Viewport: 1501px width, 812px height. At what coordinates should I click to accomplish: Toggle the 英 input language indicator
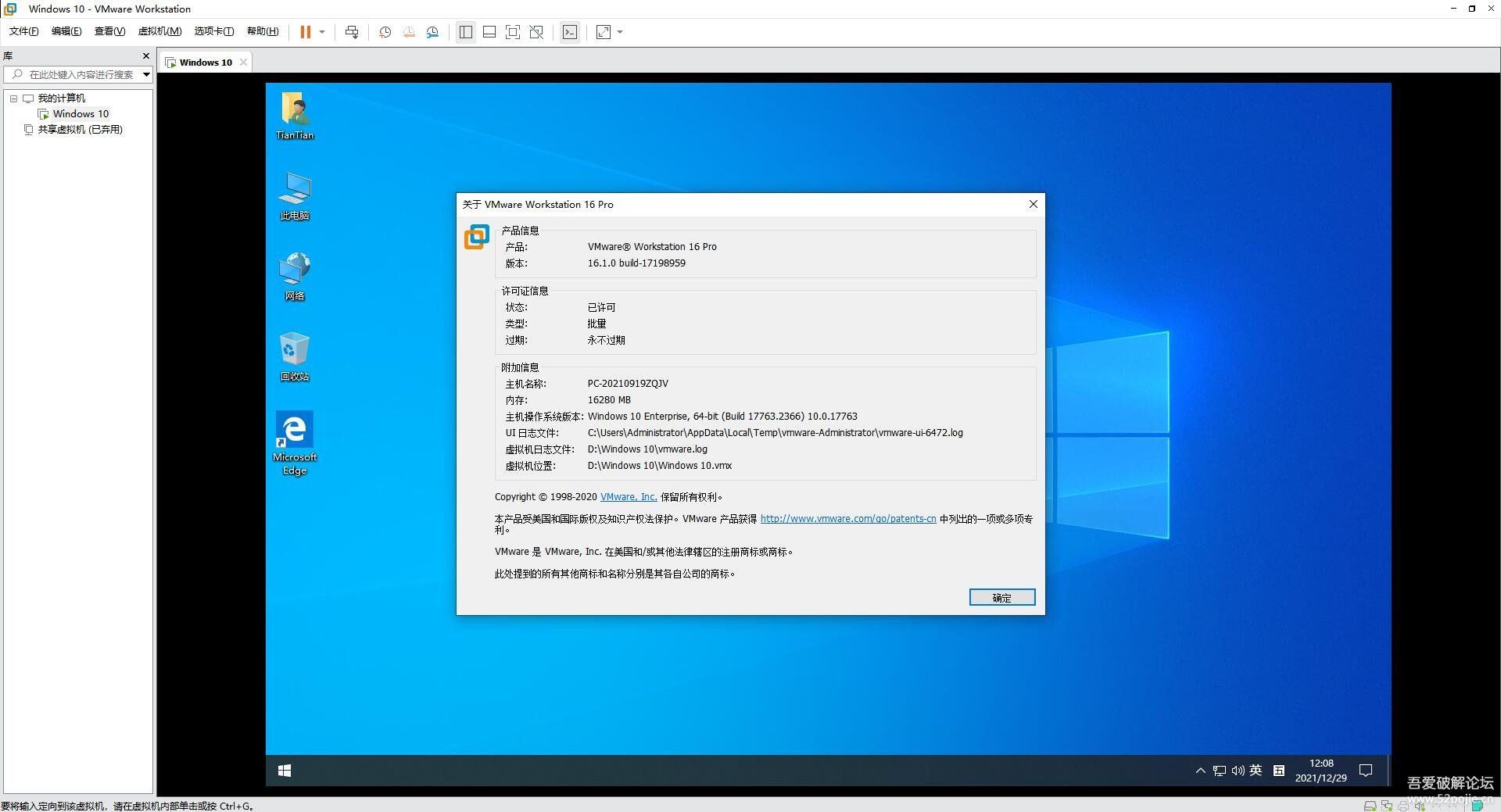pos(1256,771)
